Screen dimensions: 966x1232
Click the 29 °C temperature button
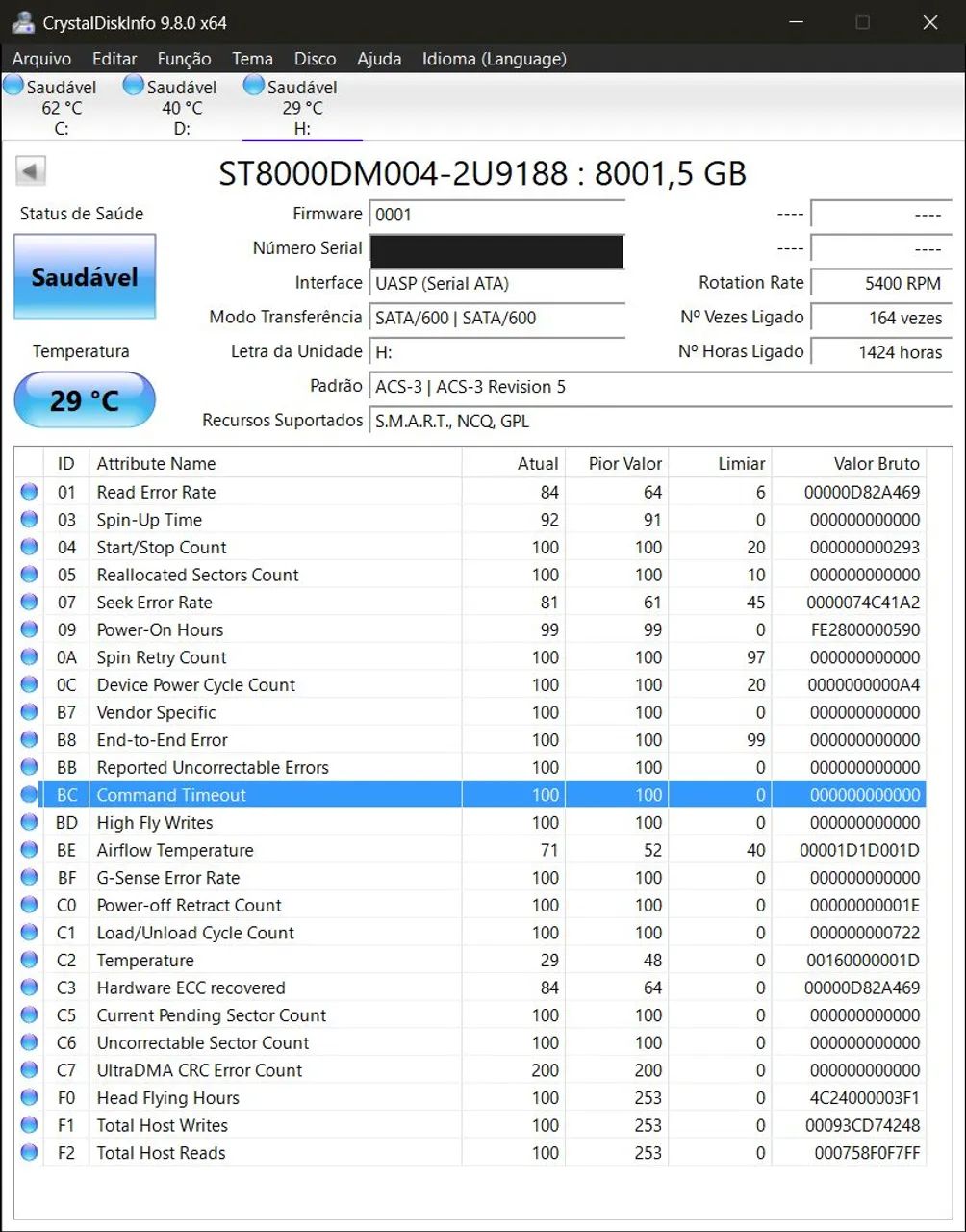coord(85,400)
